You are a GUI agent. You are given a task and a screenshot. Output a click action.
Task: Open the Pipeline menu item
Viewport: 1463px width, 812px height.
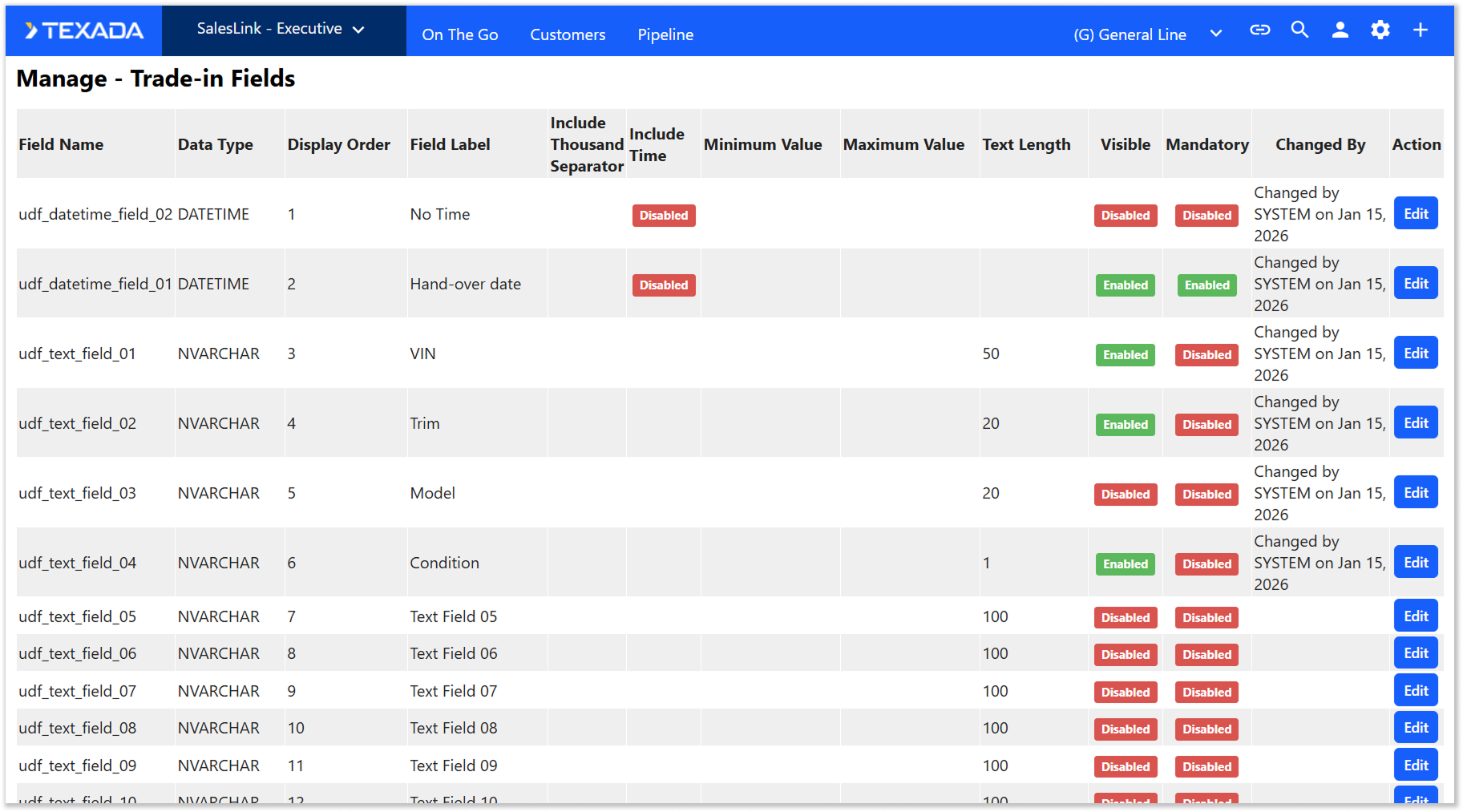click(x=665, y=34)
